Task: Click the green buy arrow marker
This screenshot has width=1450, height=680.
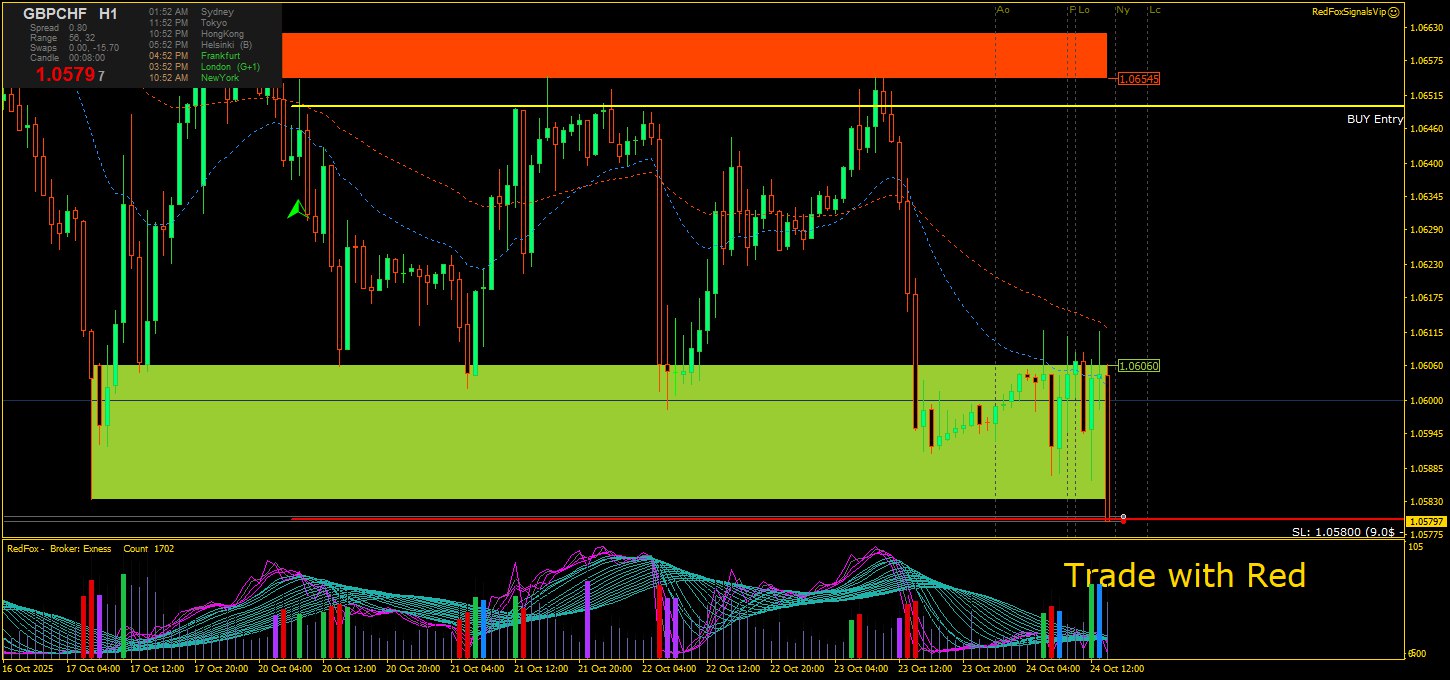Action: [296, 210]
